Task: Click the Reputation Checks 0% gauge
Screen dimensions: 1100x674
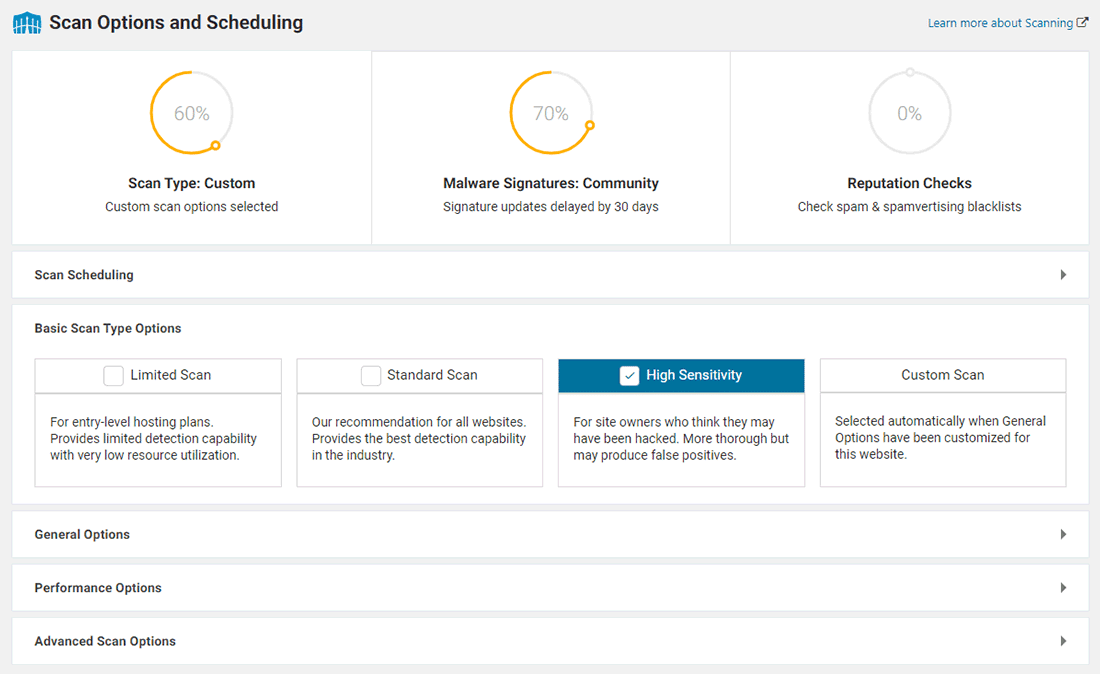Action: coord(909,113)
